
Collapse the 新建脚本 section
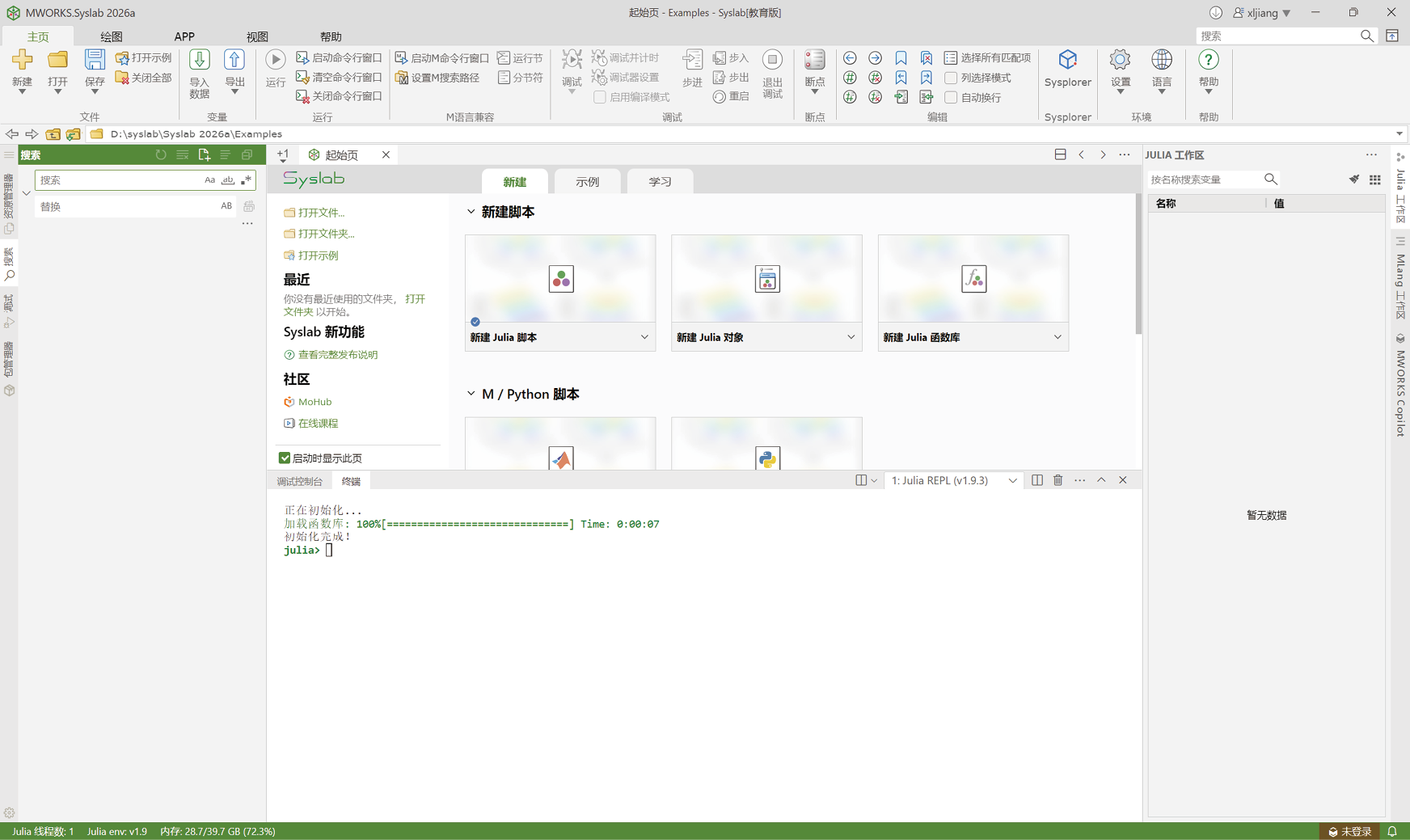(471, 212)
